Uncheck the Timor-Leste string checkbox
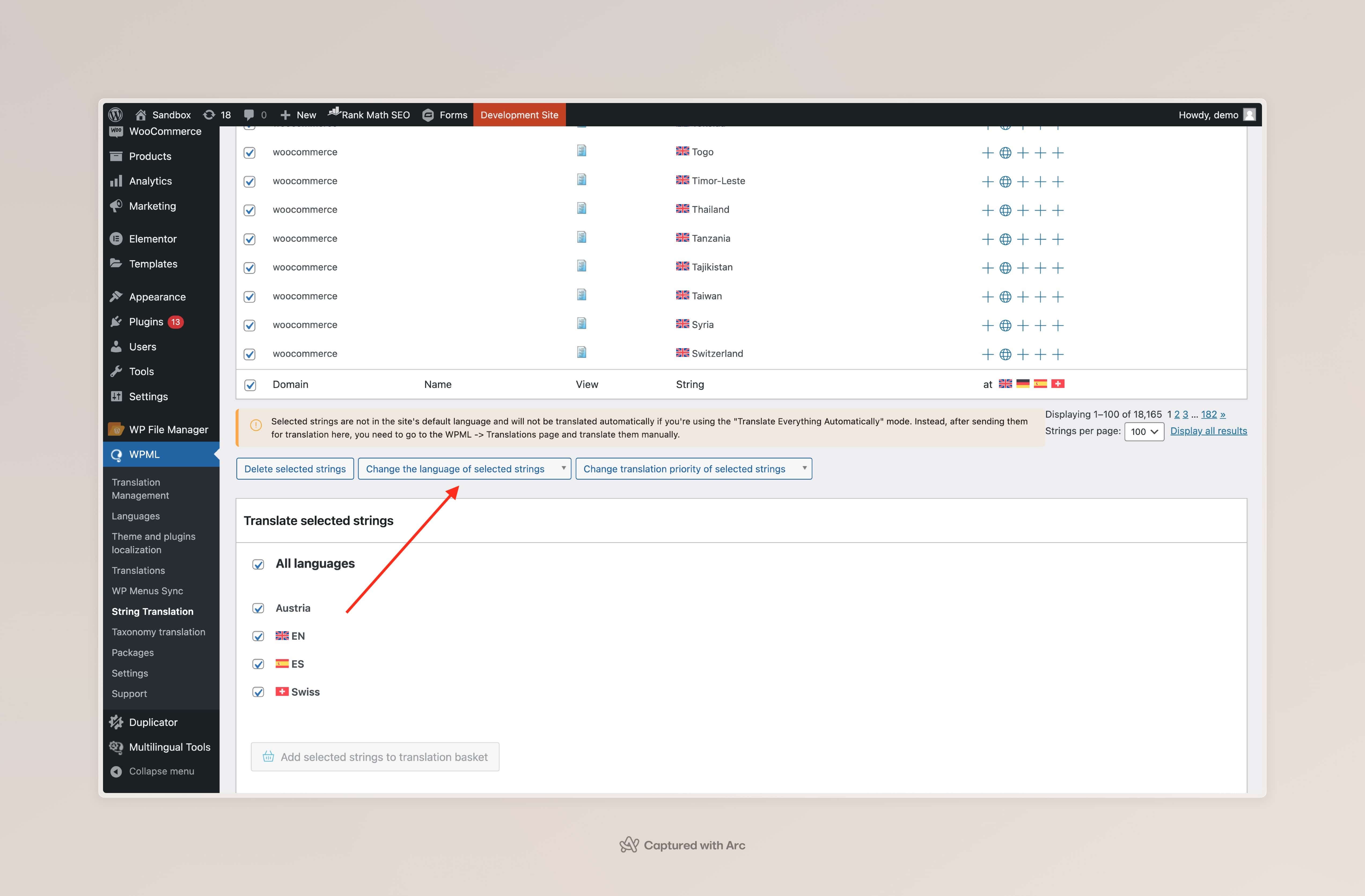Screen dimensions: 1365x896 (249, 182)
